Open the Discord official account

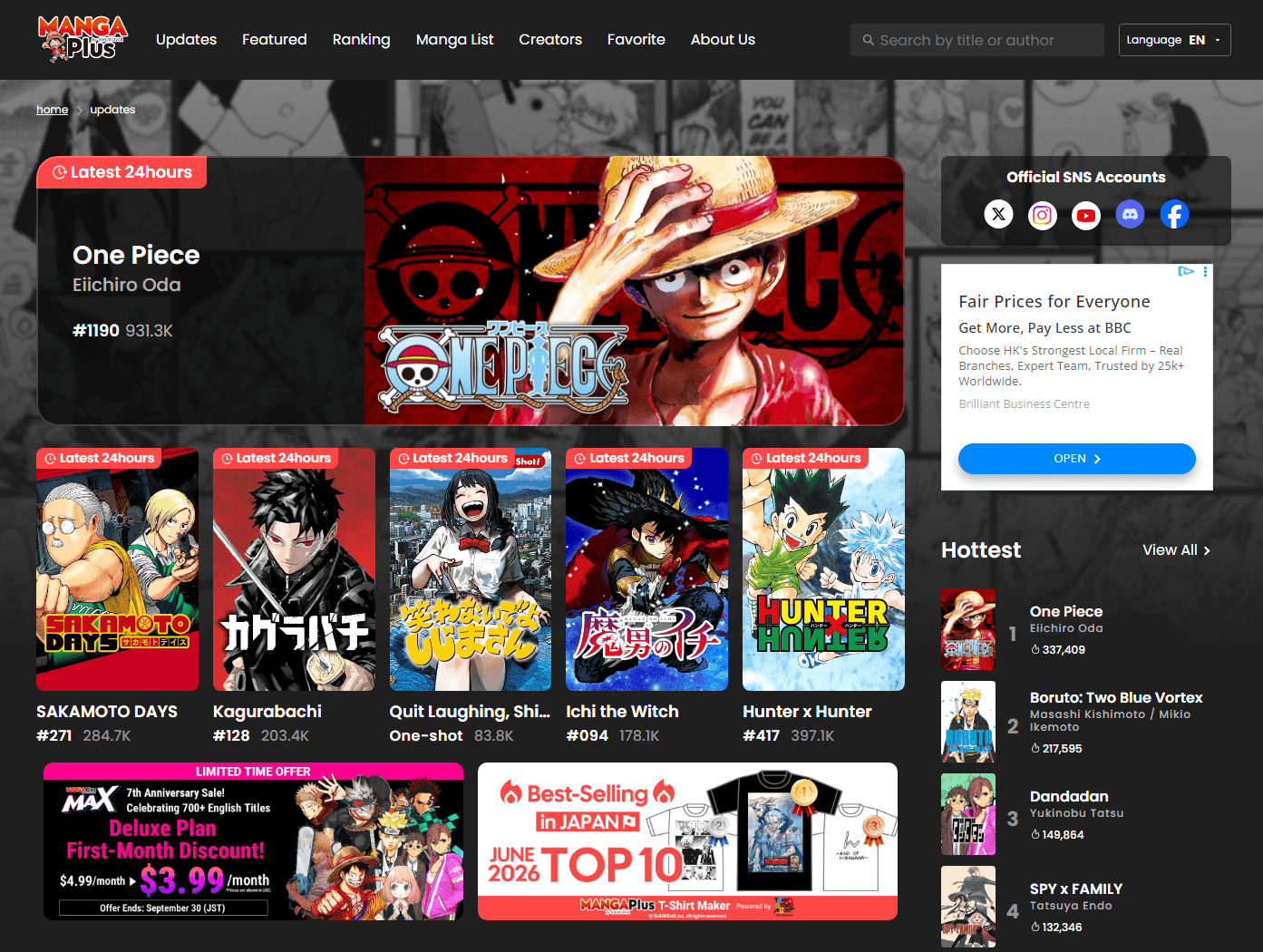point(1130,215)
